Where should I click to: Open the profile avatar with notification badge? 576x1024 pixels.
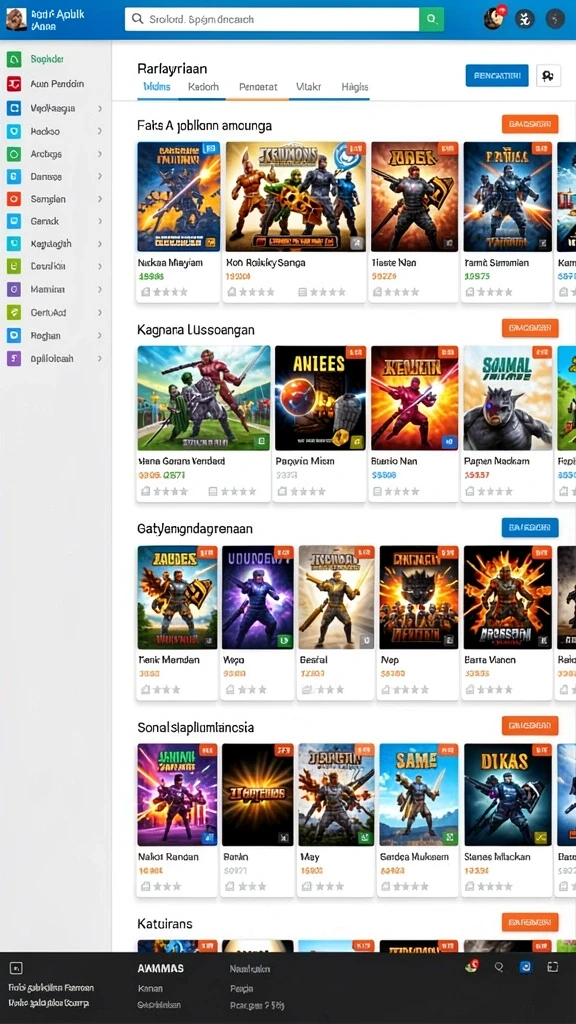click(x=494, y=18)
